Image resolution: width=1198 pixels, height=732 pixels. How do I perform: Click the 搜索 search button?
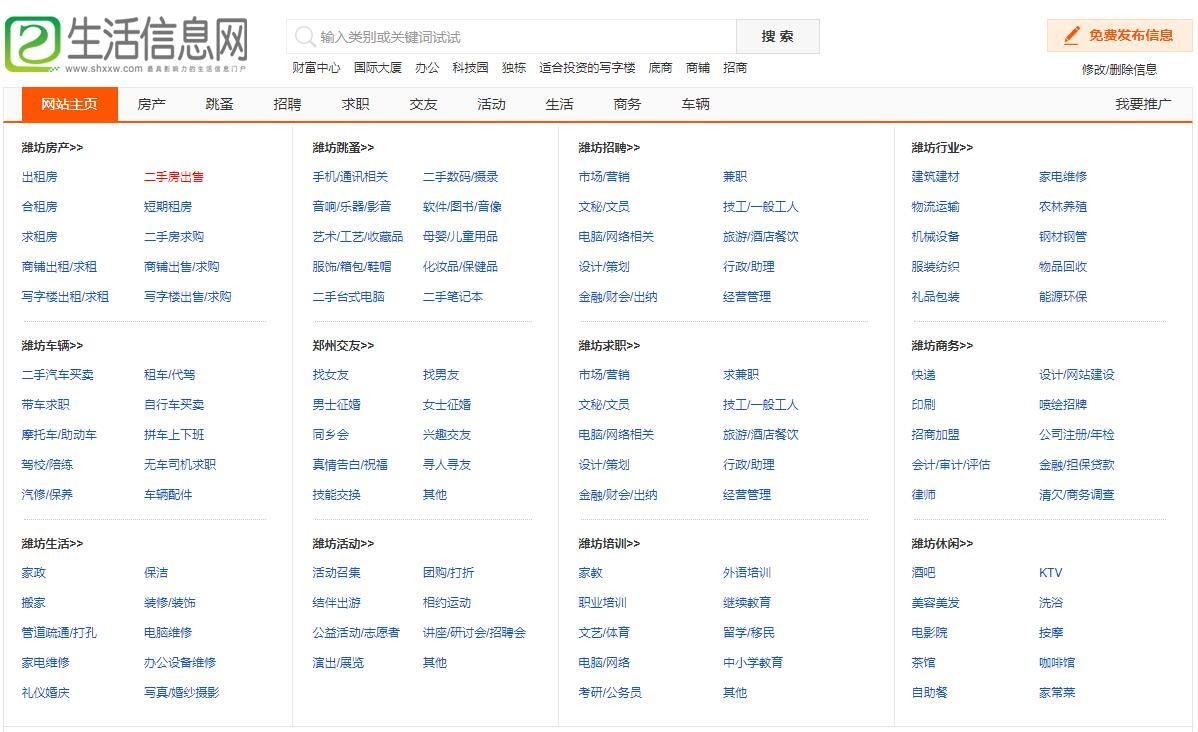click(x=777, y=37)
